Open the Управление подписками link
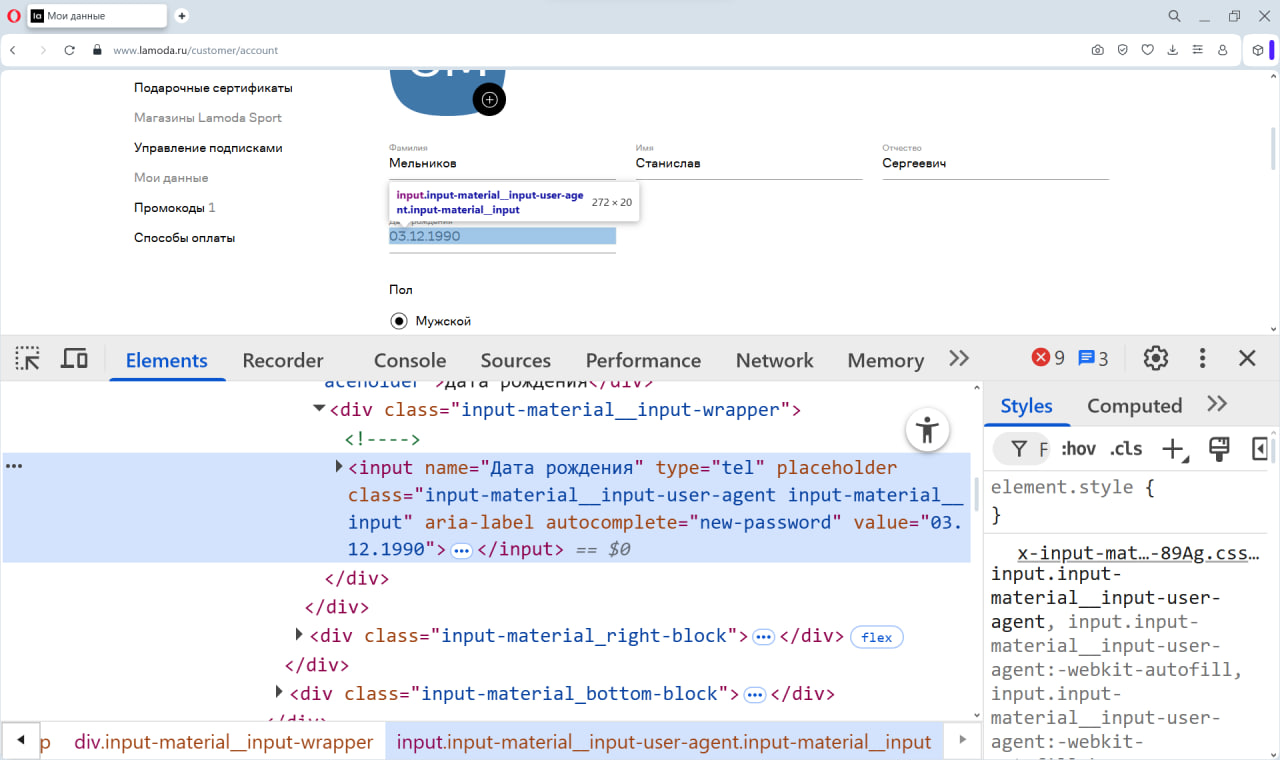 click(208, 148)
